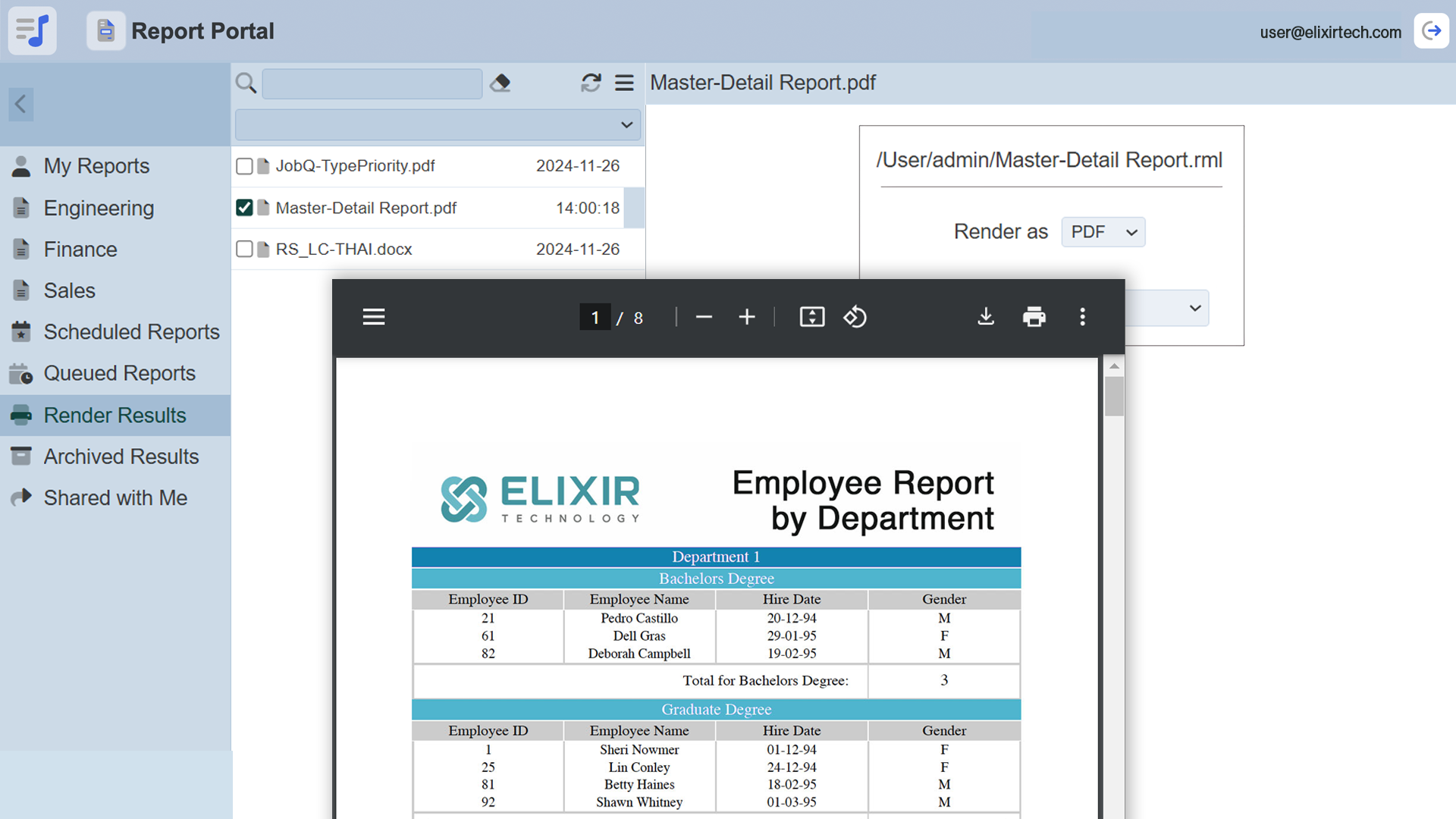
Task: Zoom in on the PDF
Action: pyautogui.click(x=746, y=316)
